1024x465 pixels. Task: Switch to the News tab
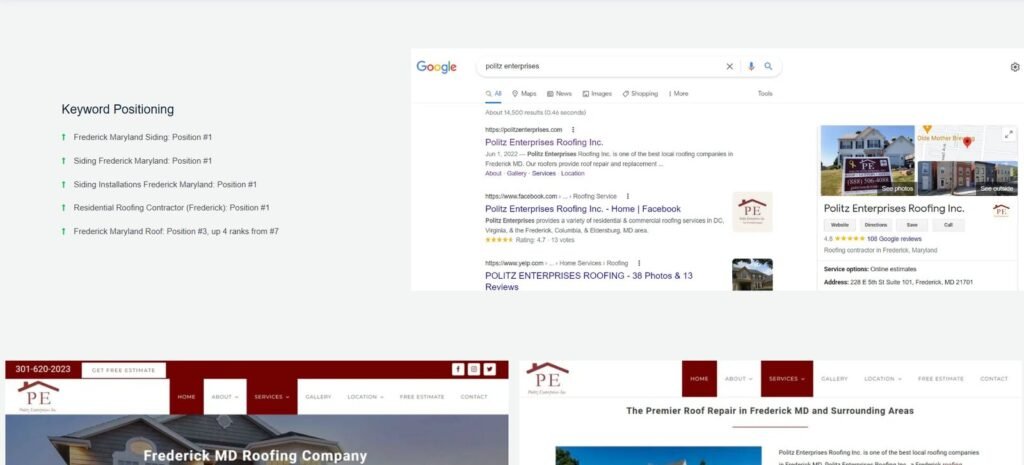pyautogui.click(x=559, y=93)
